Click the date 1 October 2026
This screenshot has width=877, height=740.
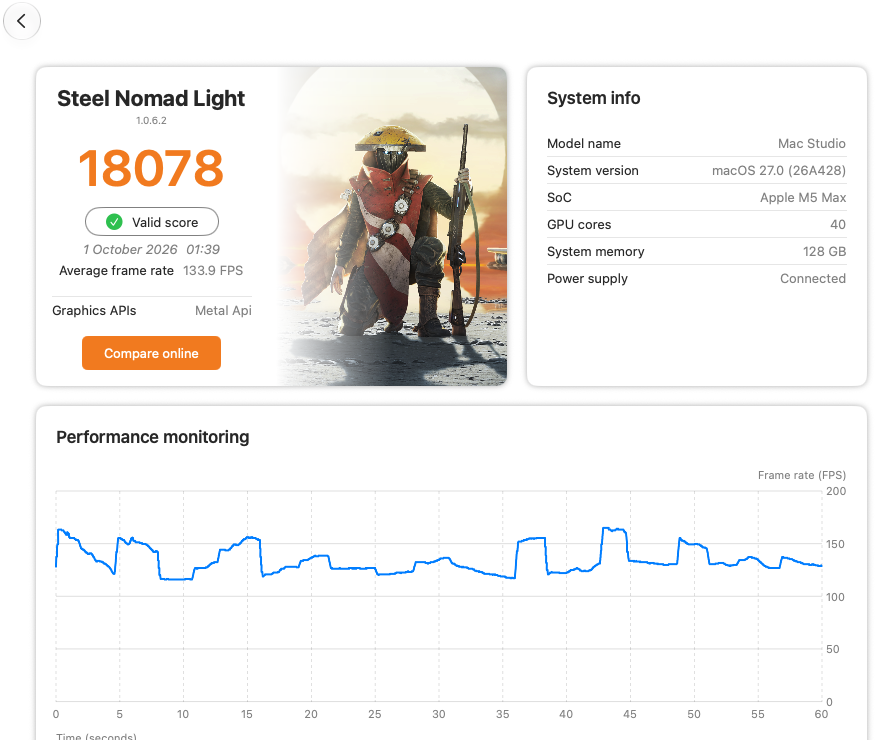[130, 249]
